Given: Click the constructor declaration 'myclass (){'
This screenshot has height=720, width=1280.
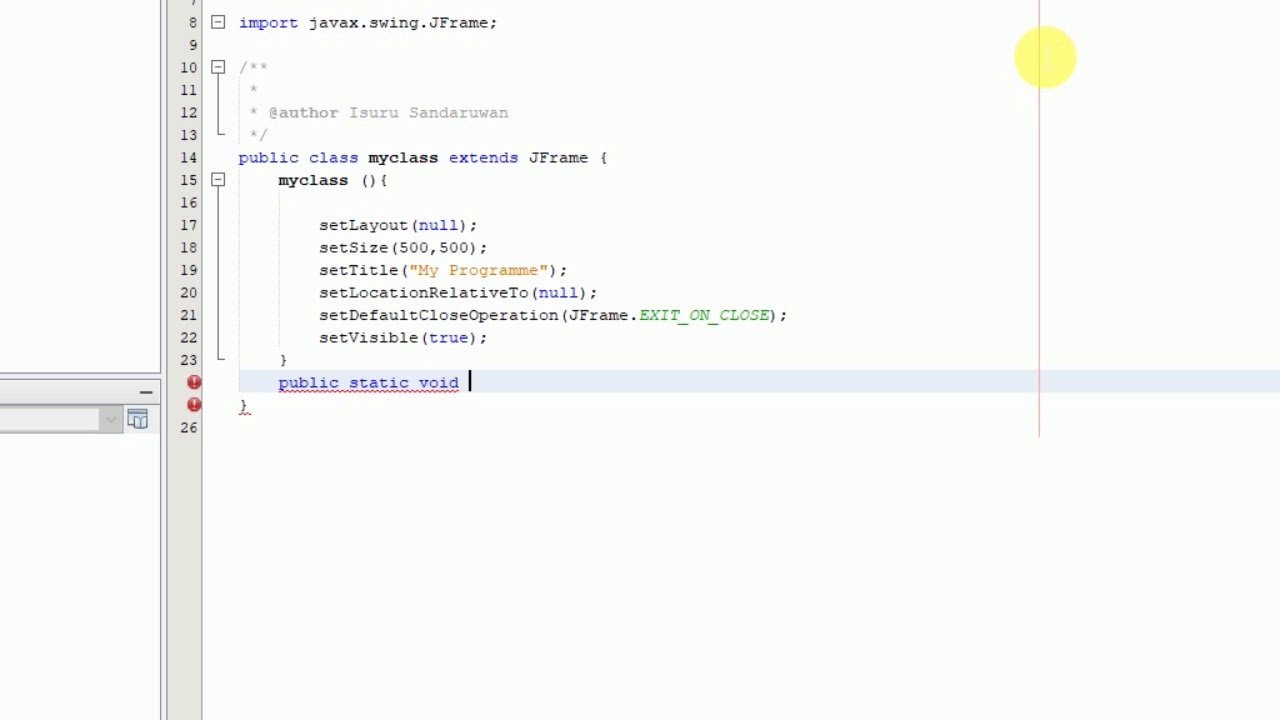Looking at the screenshot, I should pos(333,180).
